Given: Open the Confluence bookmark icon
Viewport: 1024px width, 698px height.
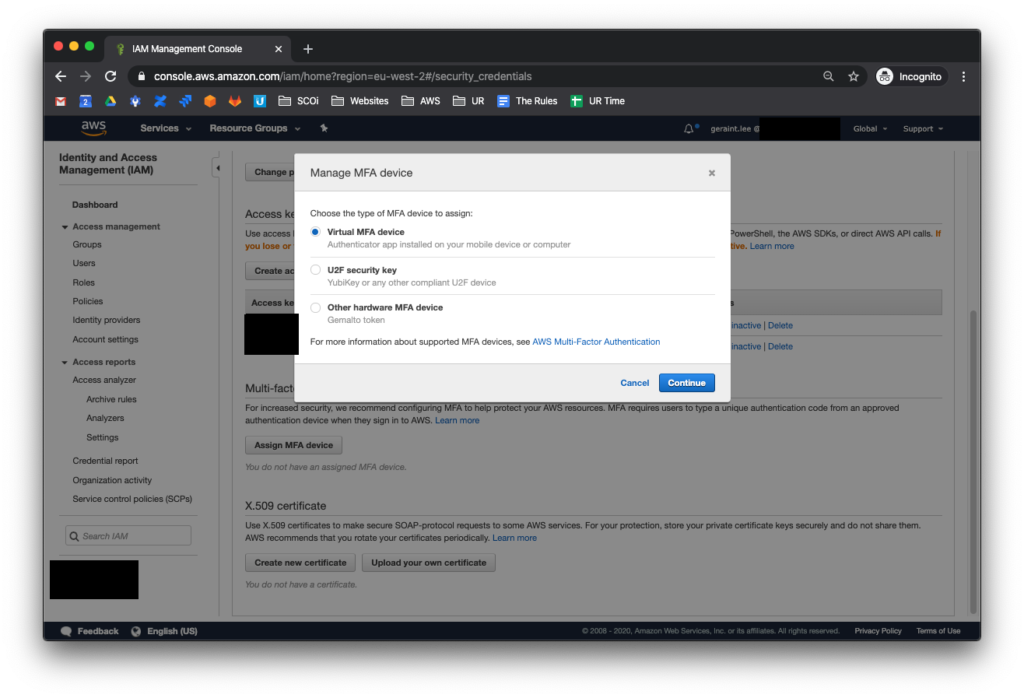Looking at the screenshot, I should coord(160,101).
